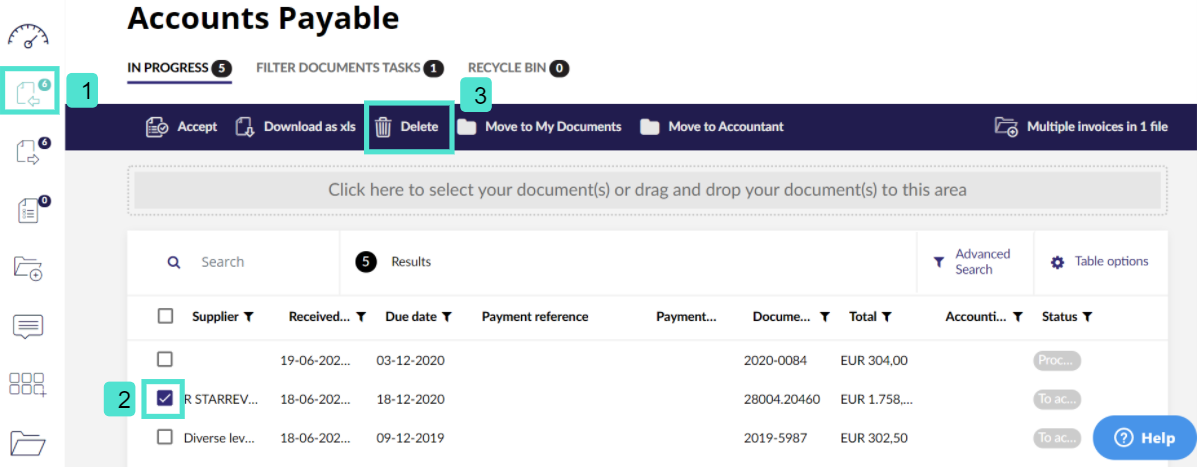The height and width of the screenshot is (467, 1200).
Task: Click the Payment reference column header
Action: pyautogui.click(x=535, y=317)
